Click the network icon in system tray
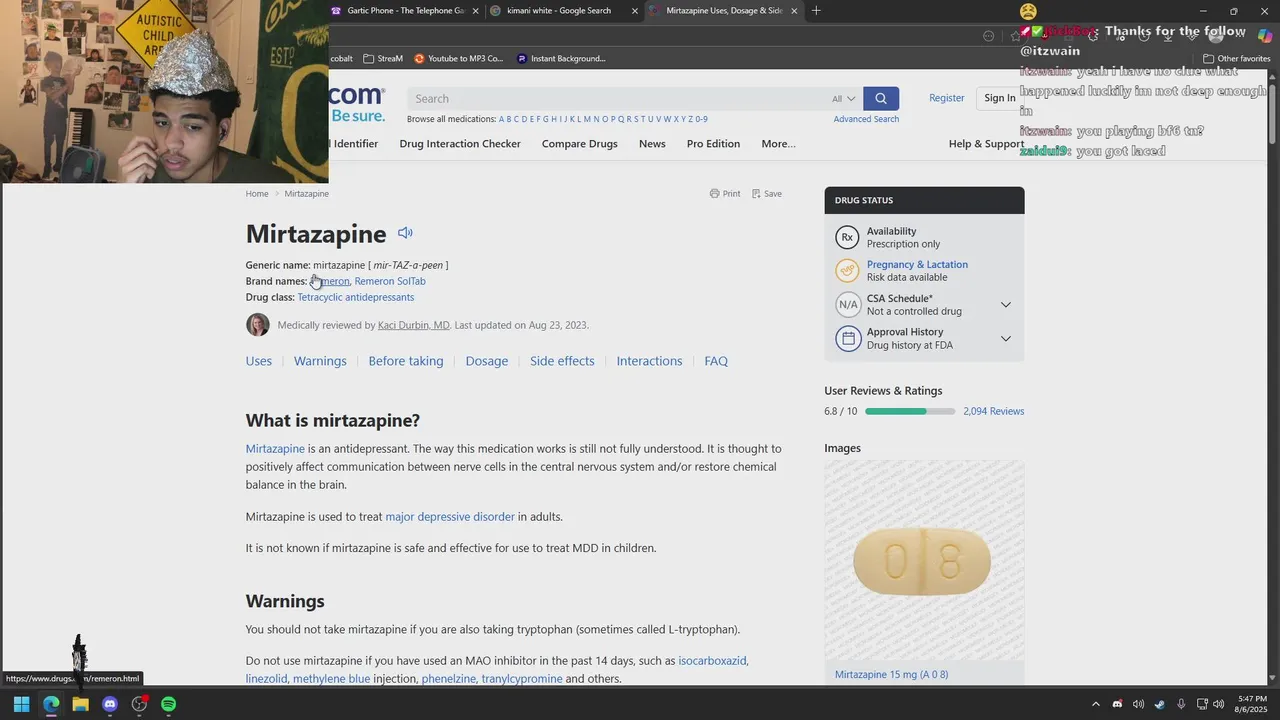Viewport: 1280px width, 720px height. tap(1203, 704)
